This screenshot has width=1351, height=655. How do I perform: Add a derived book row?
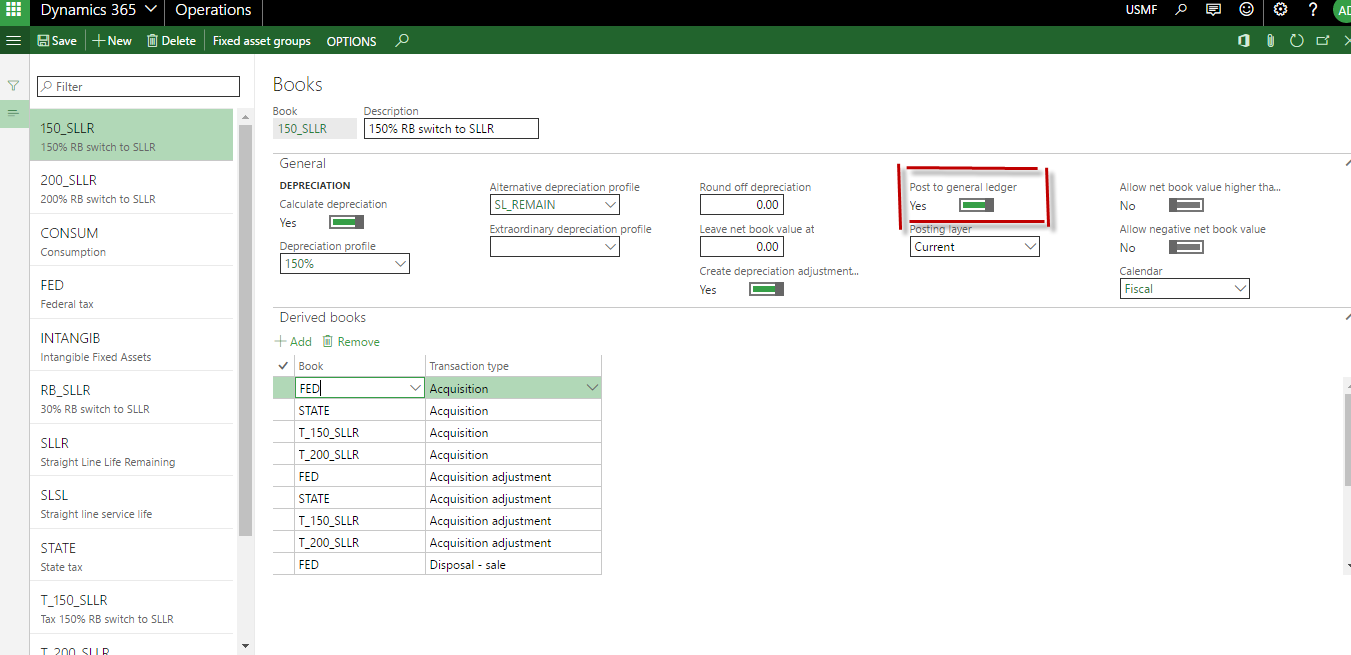tap(294, 342)
